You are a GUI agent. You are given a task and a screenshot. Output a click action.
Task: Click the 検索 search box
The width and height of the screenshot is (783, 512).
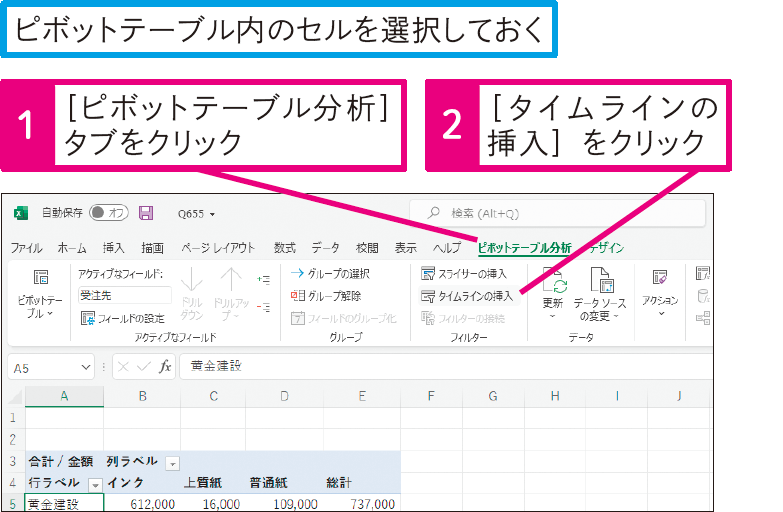pyautogui.click(x=557, y=213)
